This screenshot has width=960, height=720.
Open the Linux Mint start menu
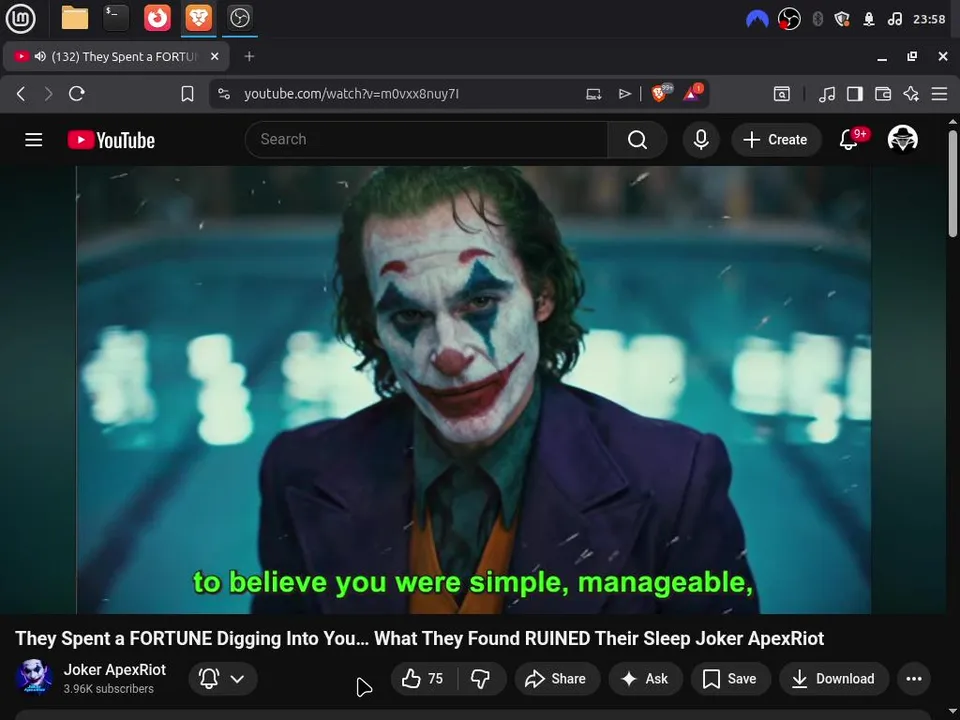[x=20, y=18]
